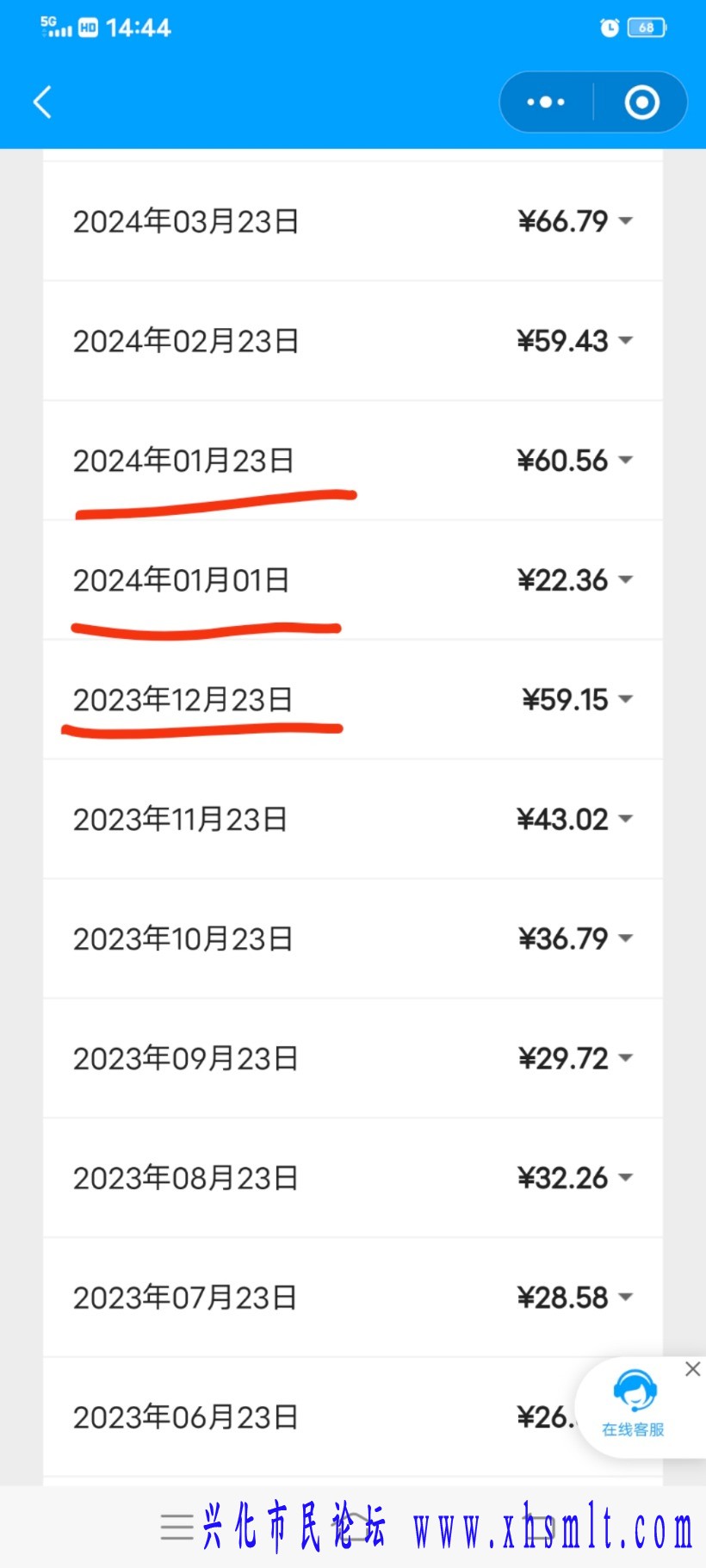This screenshot has width=706, height=1568.
Task: Open the 2023年12月23日 bill entry
Action: point(353,700)
